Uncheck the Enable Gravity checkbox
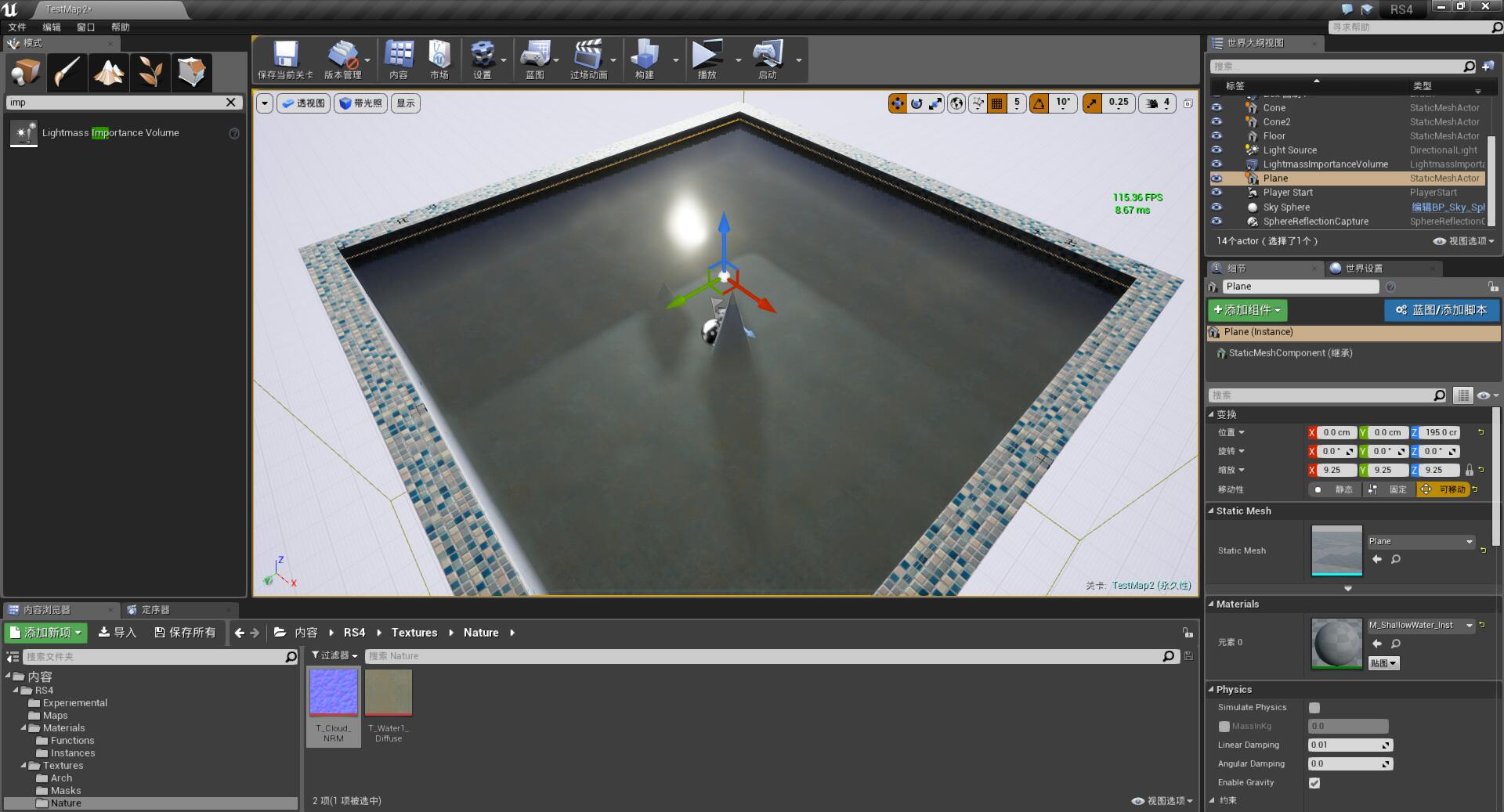 click(x=1314, y=782)
